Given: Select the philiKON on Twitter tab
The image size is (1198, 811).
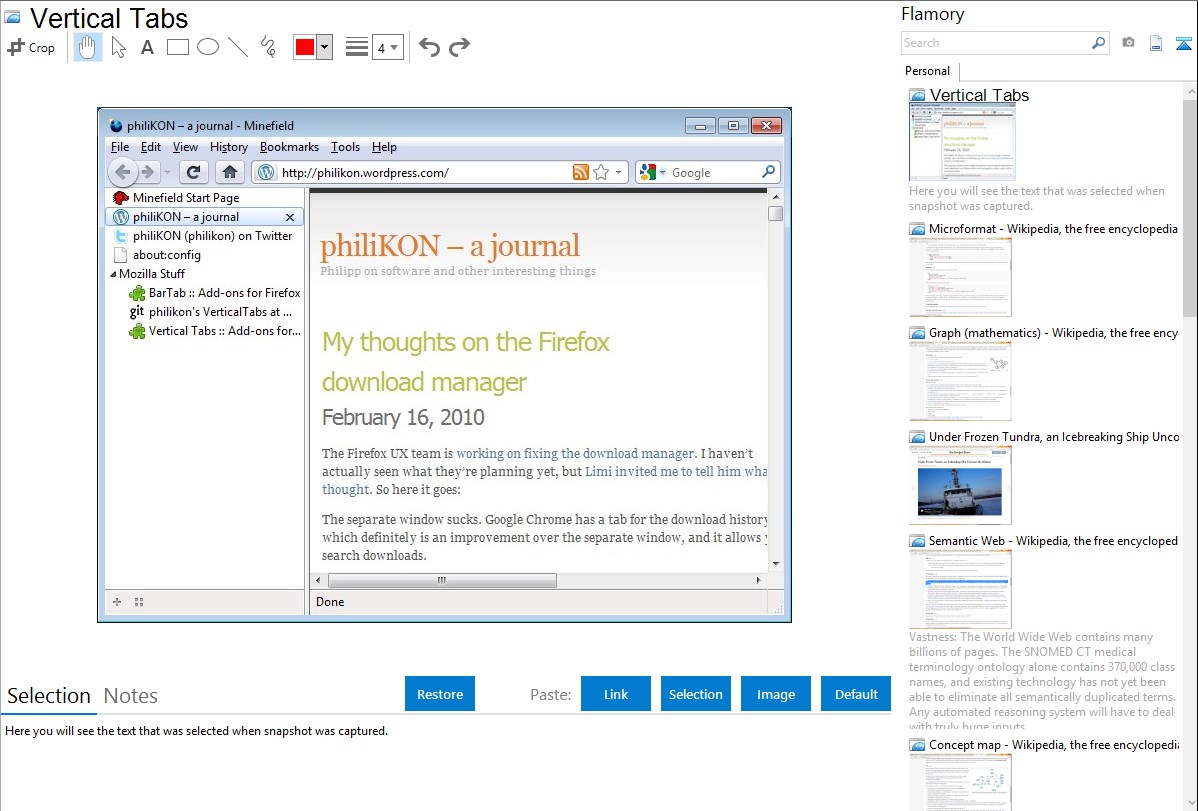Looking at the screenshot, I should click(205, 235).
